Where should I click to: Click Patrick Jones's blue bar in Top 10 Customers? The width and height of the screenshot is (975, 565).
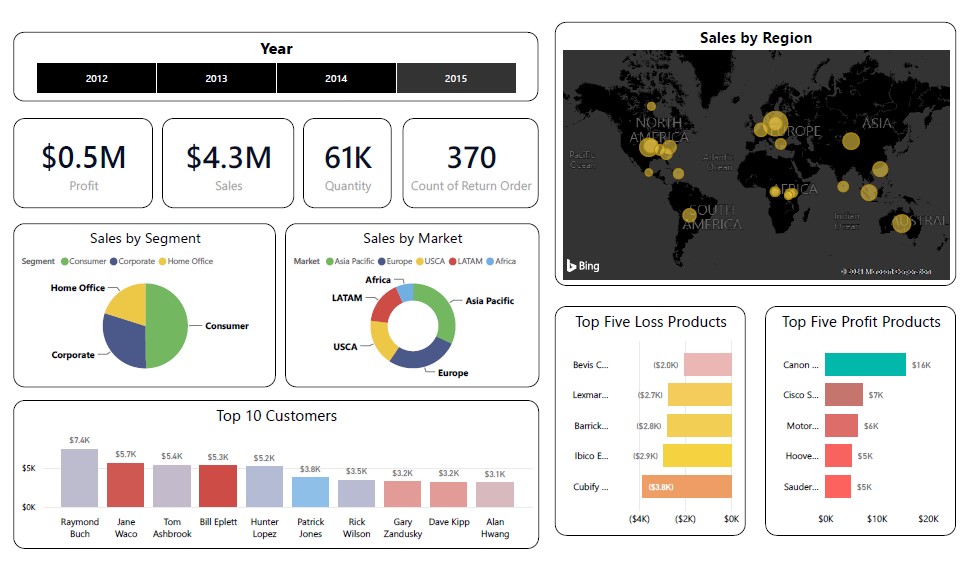[x=310, y=491]
